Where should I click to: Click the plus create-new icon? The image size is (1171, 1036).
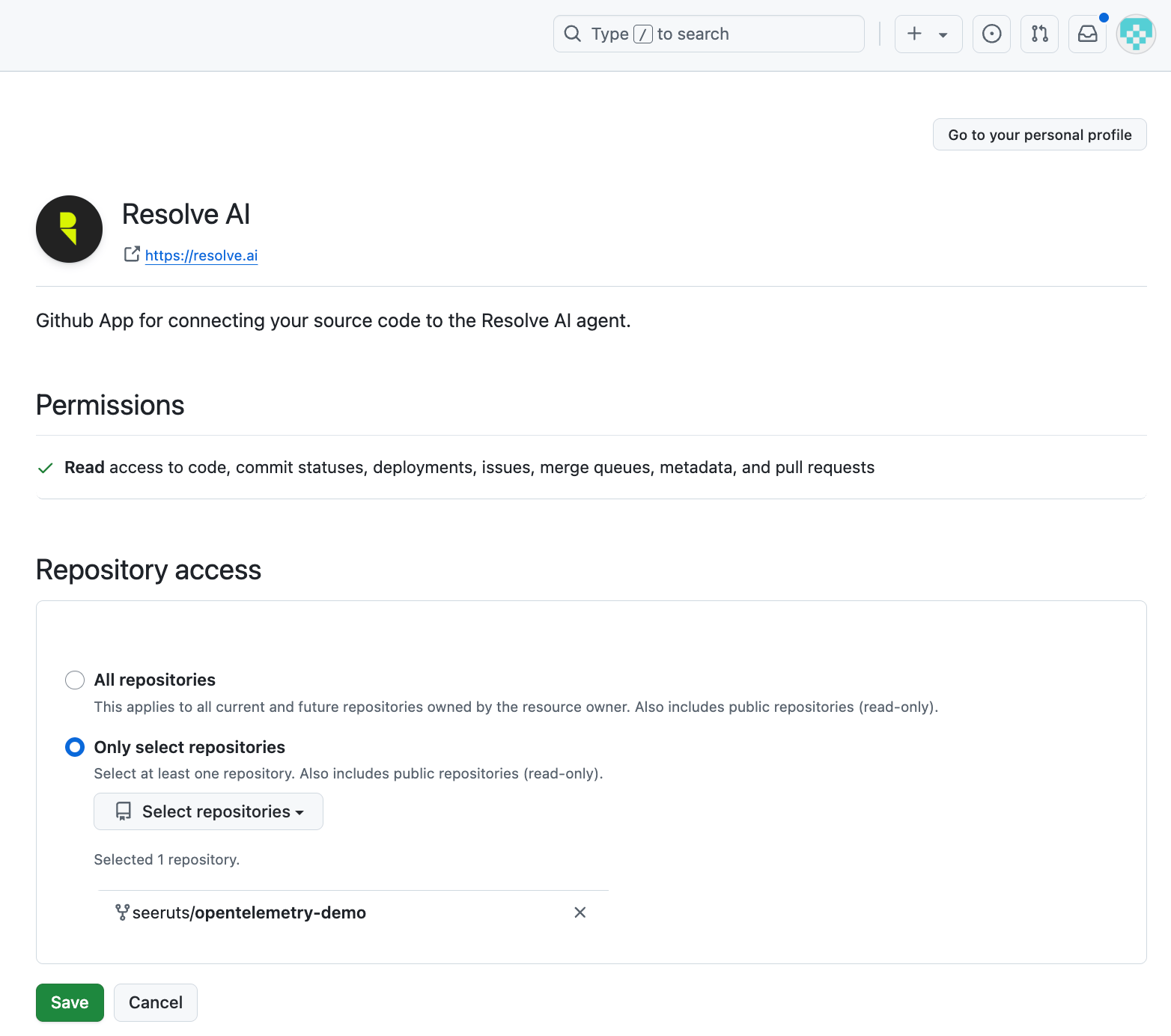pos(914,34)
